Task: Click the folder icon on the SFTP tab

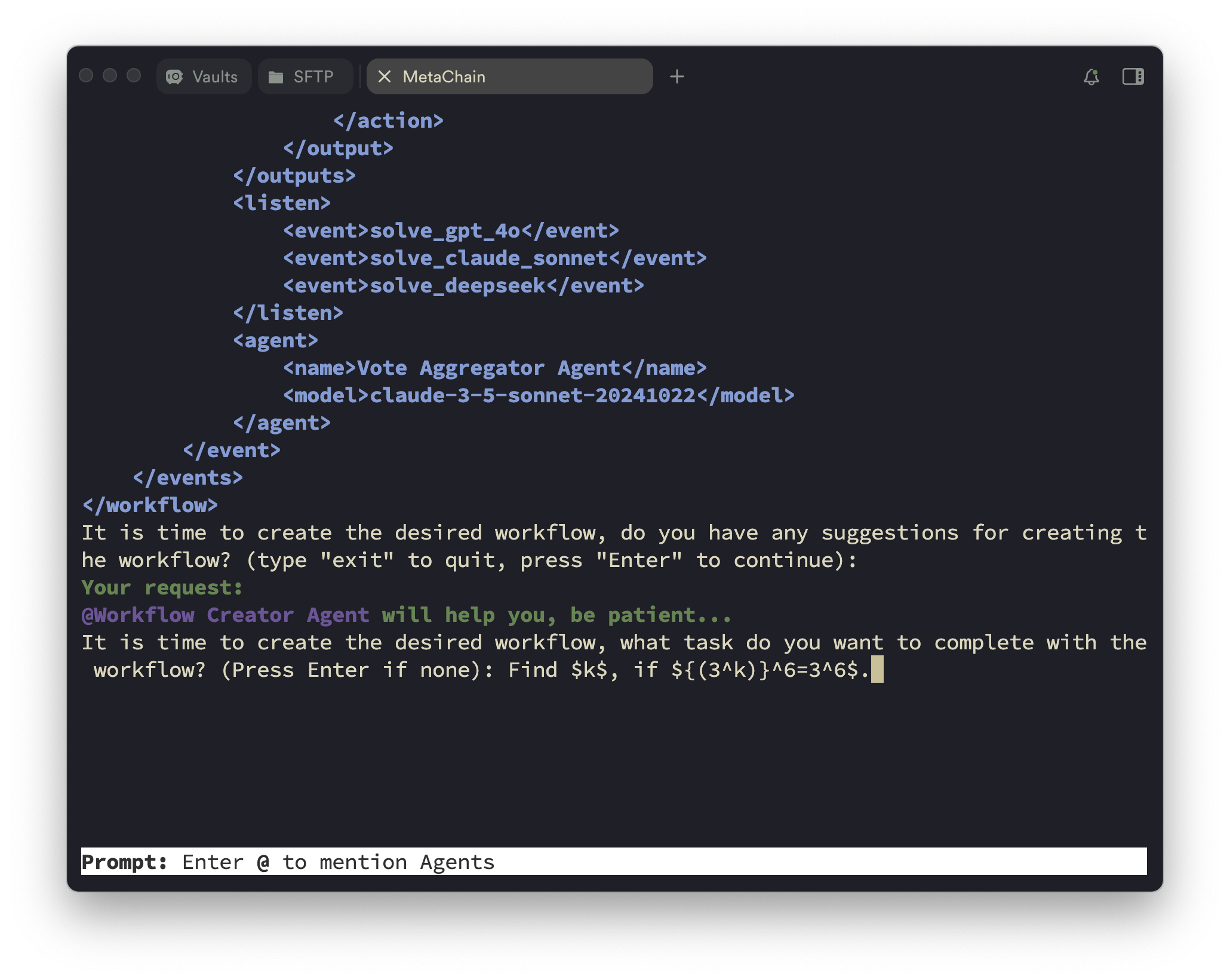Action: point(276,76)
